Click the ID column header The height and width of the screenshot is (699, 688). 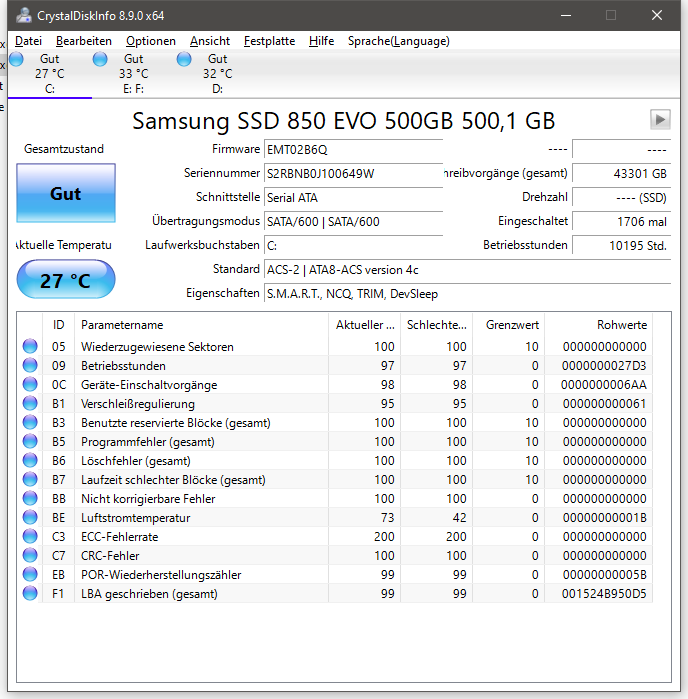pyautogui.click(x=58, y=325)
